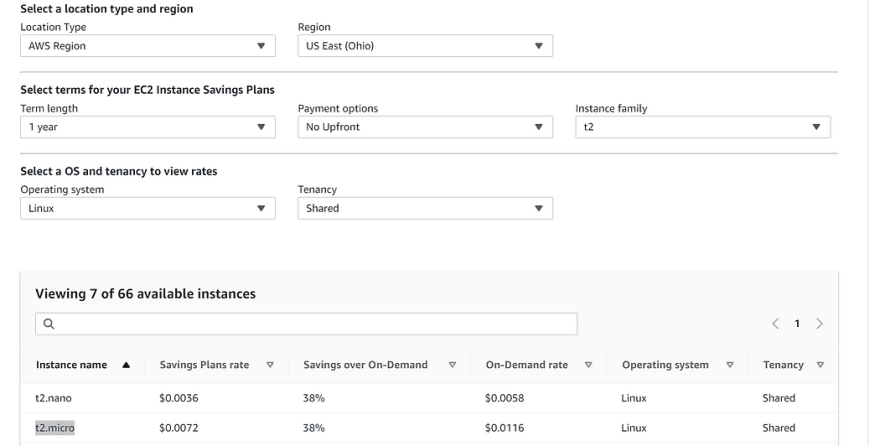This screenshot has width=880, height=446.
Task: Sort by On-Demand rate column
Action: point(527,365)
